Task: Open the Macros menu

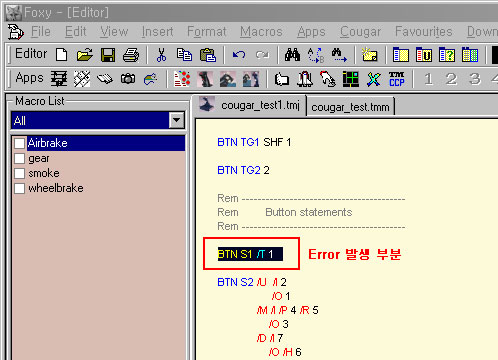Action: (x=261, y=32)
